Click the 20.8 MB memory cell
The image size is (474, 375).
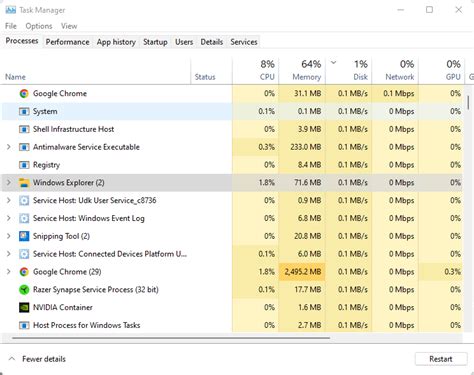[x=302, y=236]
